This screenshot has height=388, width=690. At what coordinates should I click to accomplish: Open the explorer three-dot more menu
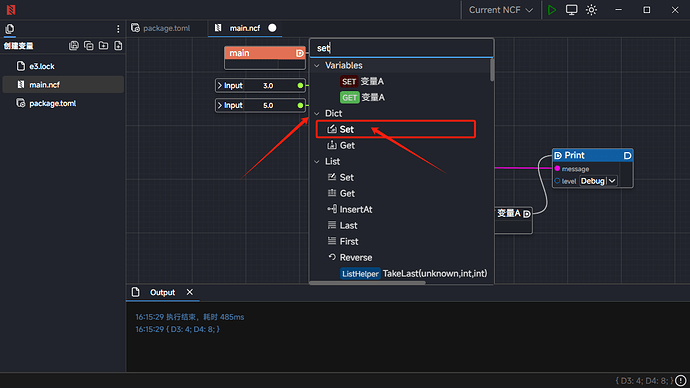[118, 29]
